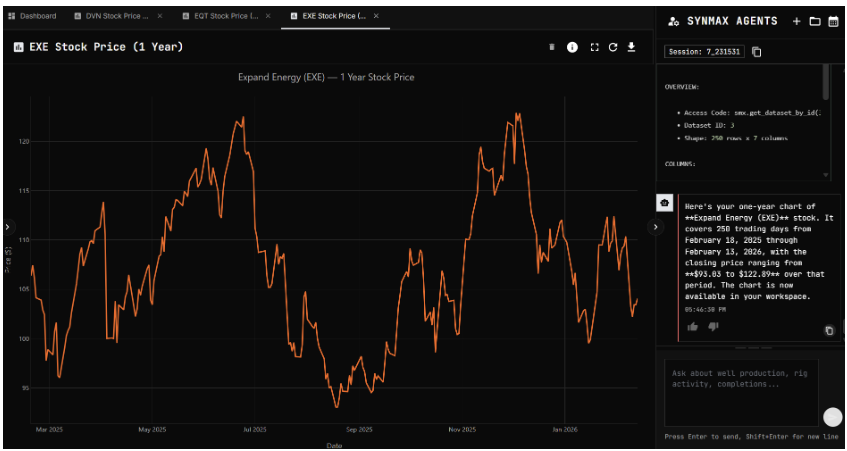Open the folder icon in Synmax Agents
Viewport: 847px width, 451px height.
pyautogui.click(x=814, y=21)
